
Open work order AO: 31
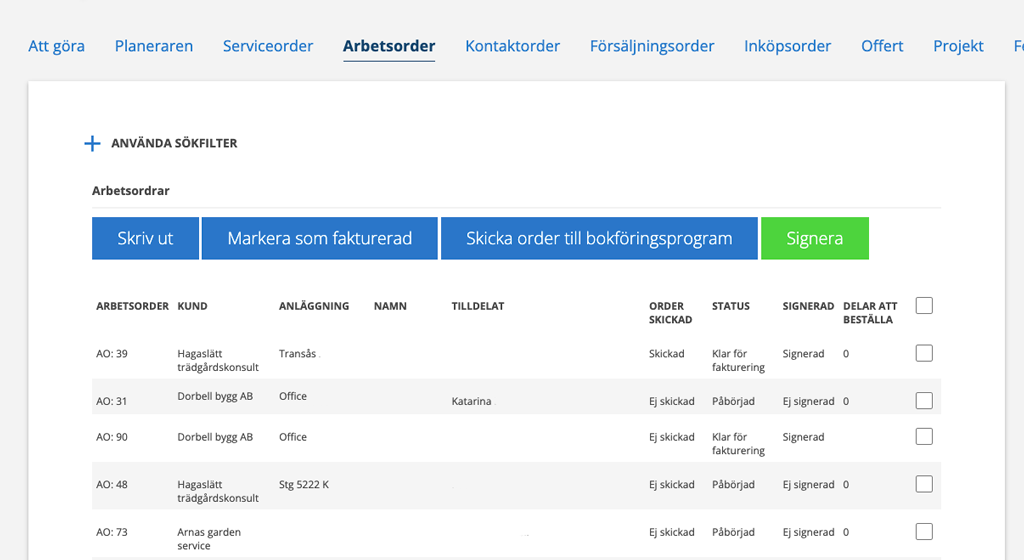coord(111,401)
